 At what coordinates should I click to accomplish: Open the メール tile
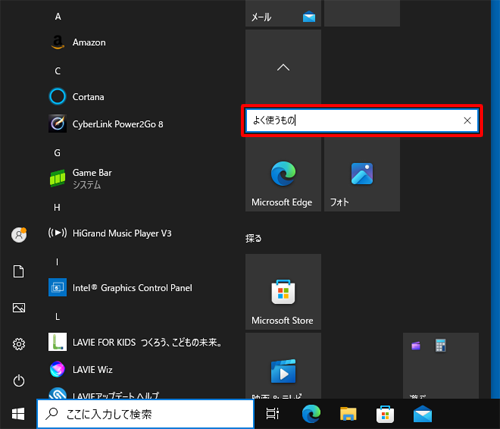click(283, 13)
